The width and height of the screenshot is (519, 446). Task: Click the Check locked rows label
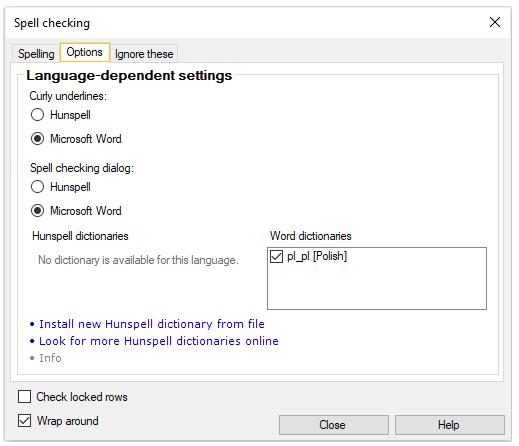point(82,397)
